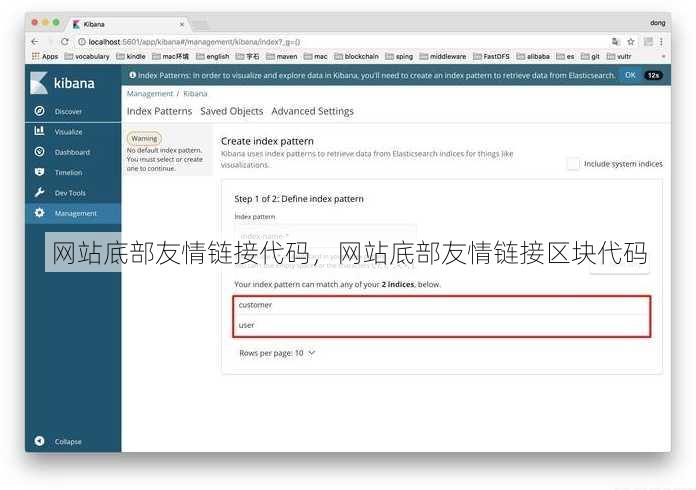The height and width of the screenshot is (490, 696).
Task: Click the dong profile button
Action: 657,23
